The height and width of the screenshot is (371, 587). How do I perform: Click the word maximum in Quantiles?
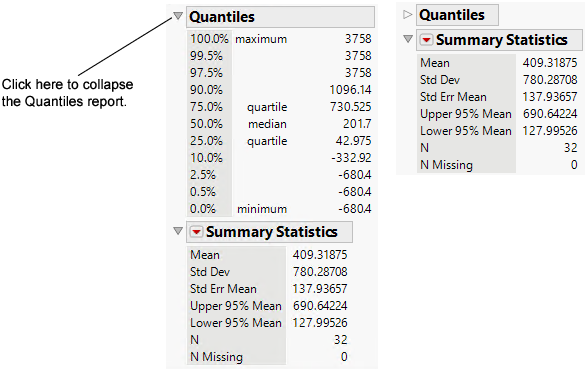[261, 39]
